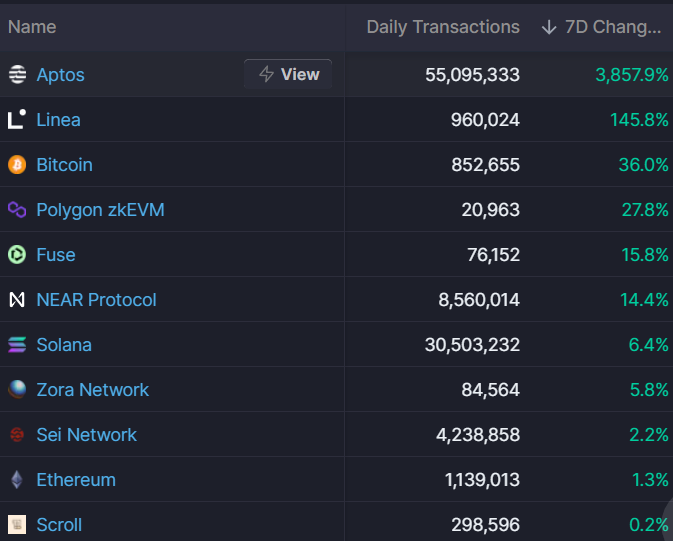Select the value 852,655 for Bitcoin

pyautogui.click(x=485, y=165)
